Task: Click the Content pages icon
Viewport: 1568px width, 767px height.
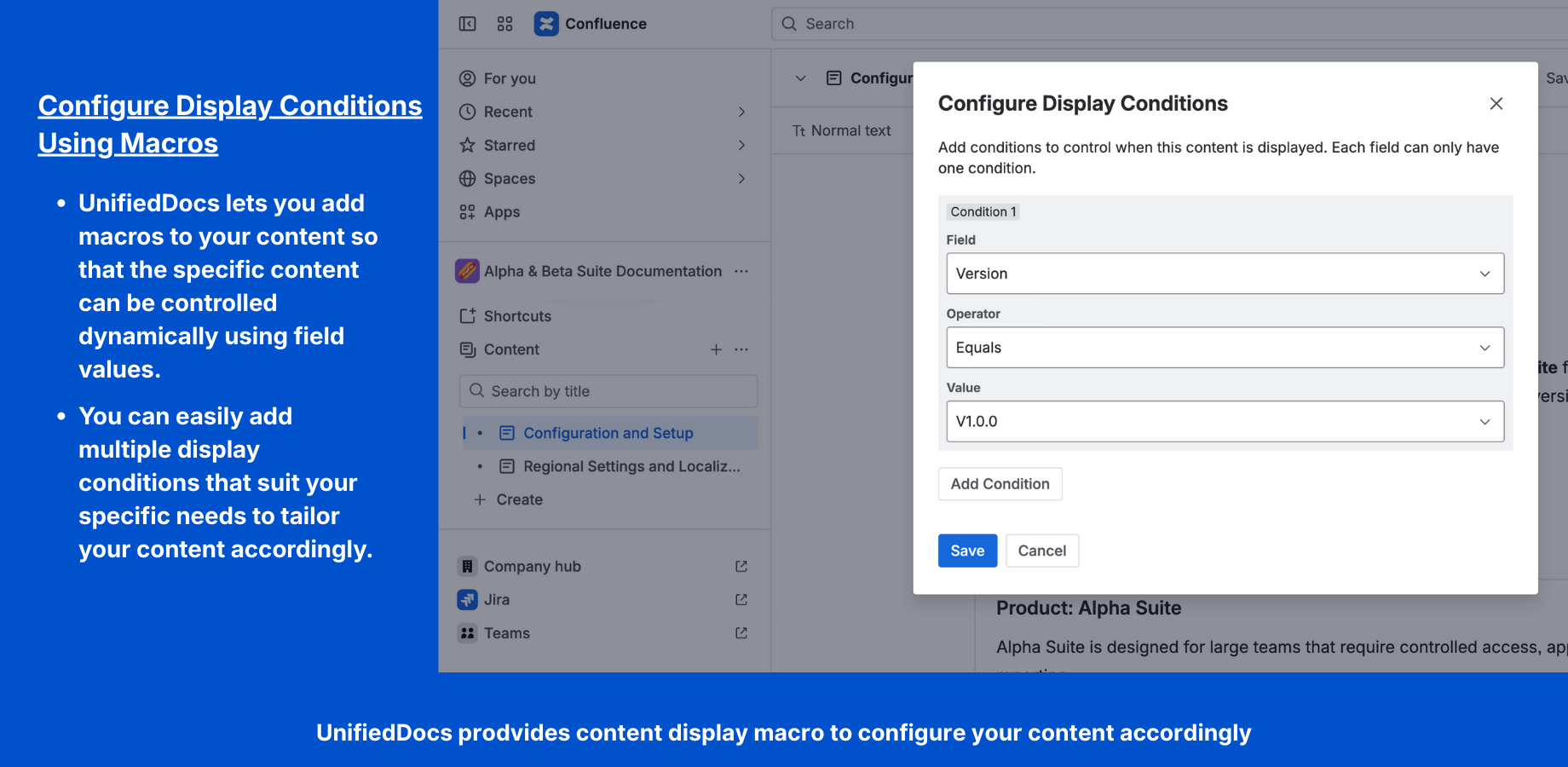Action: (467, 349)
